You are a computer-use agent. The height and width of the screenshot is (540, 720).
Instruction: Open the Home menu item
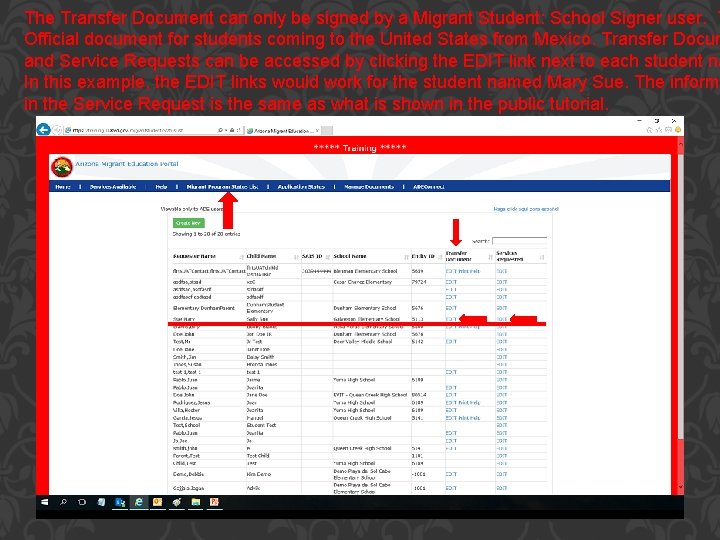coord(63,187)
